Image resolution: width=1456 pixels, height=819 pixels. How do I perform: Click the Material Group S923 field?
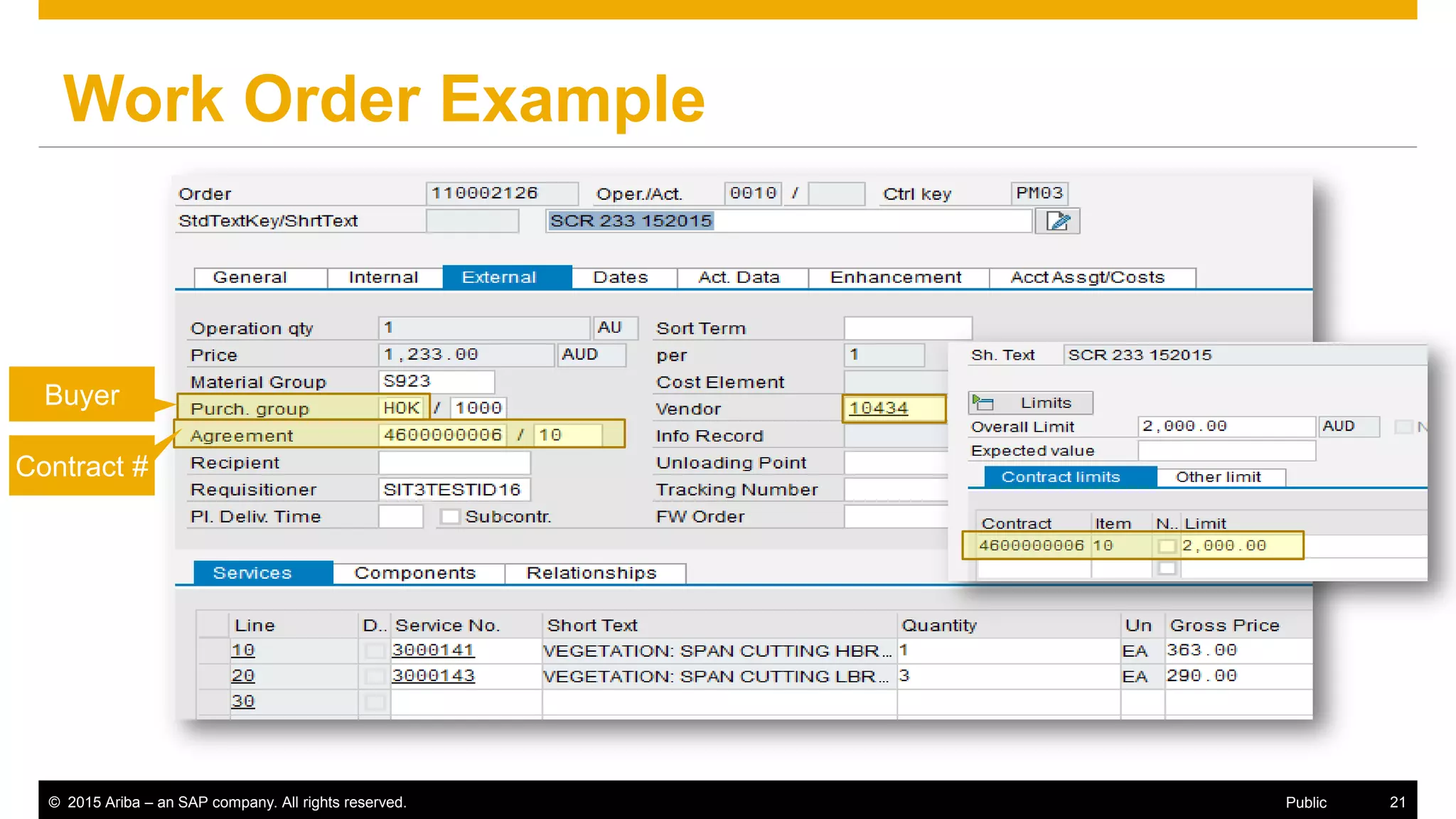click(437, 382)
